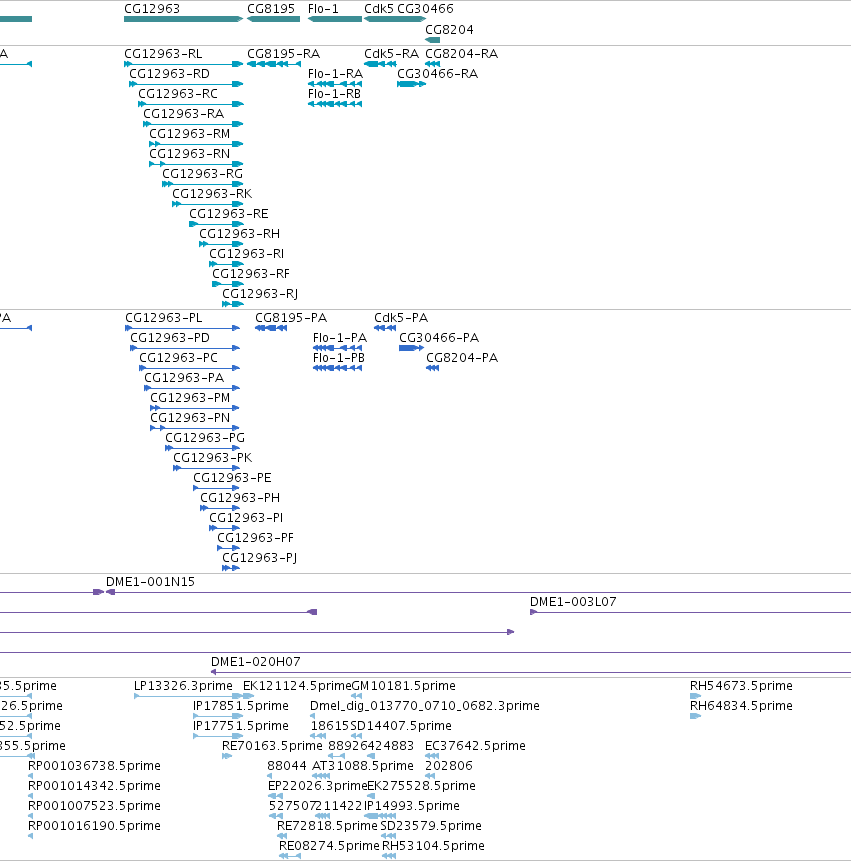851x861 pixels.
Task: Select the Cdk5-PA protein
Action: click(x=401, y=318)
